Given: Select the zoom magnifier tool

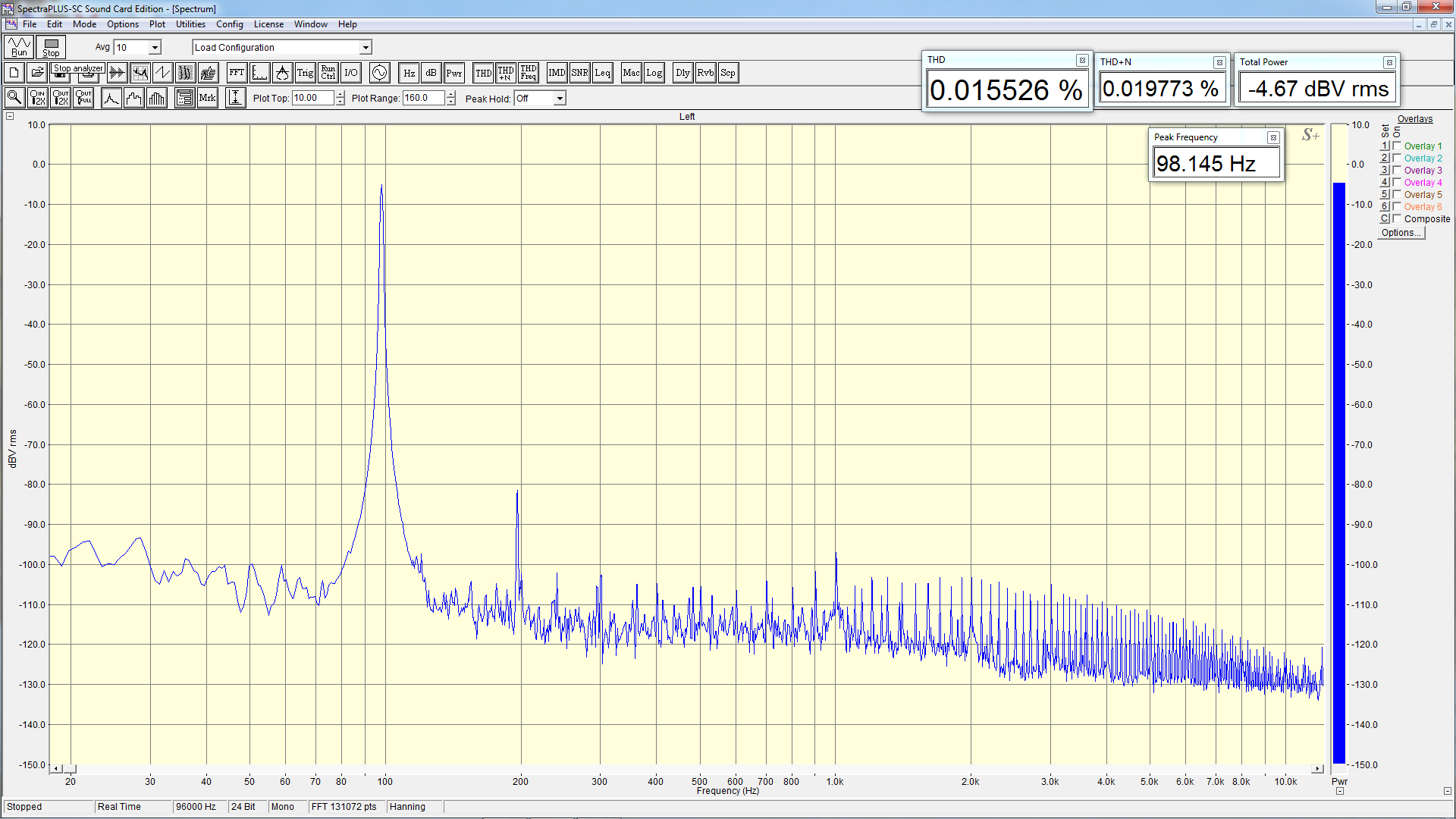Looking at the screenshot, I should [14, 98].
